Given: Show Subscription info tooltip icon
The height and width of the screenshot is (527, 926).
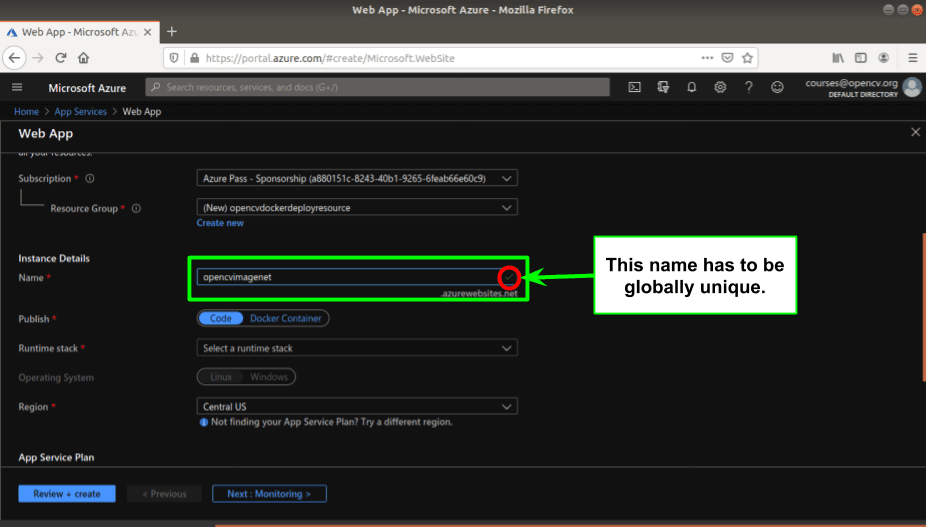Looking at the screenshot, I should tap(90, 178).
